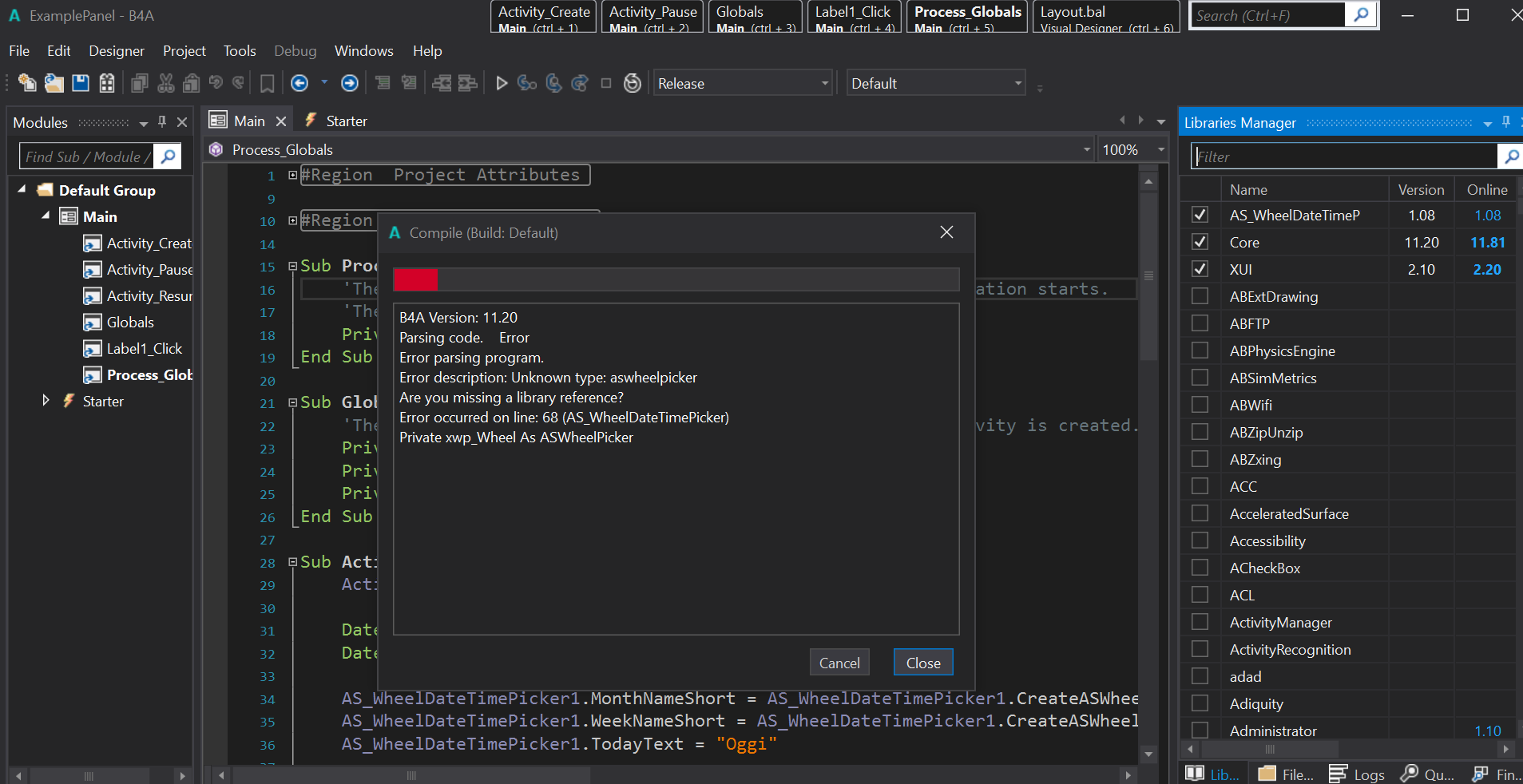Viewport: 1523px width, 784px height.
Task: Click the search magnifier in Find Sub box
Action: click(x=168, y=156)
